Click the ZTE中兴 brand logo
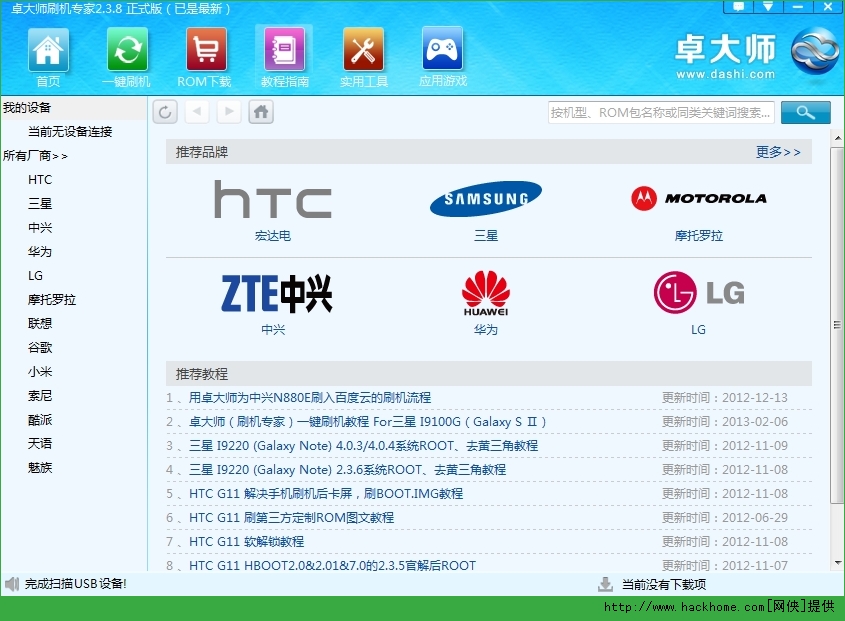 276,293
